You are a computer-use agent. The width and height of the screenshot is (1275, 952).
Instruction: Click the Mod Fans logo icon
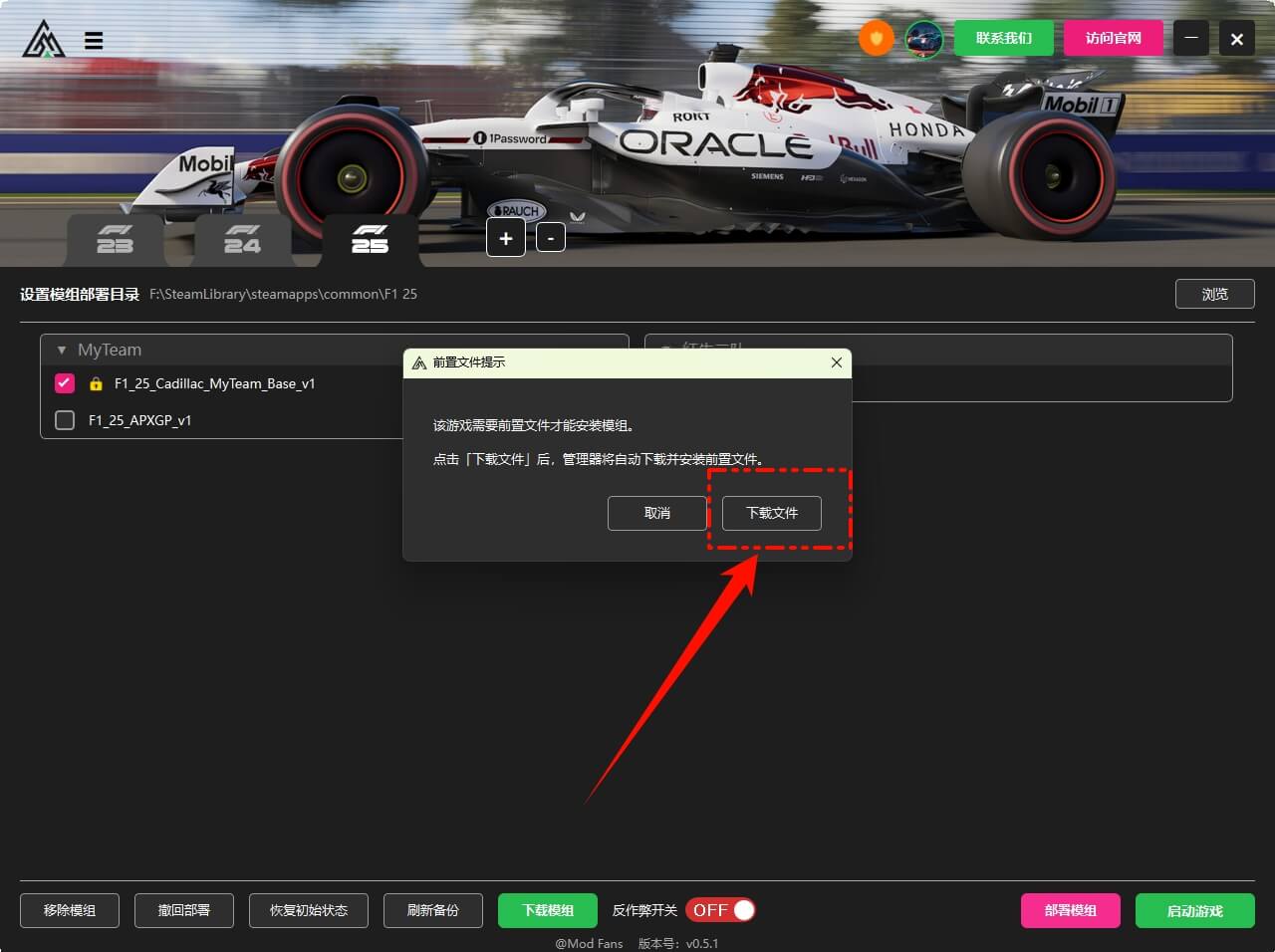pyautogui.click(x=44, y=40)
